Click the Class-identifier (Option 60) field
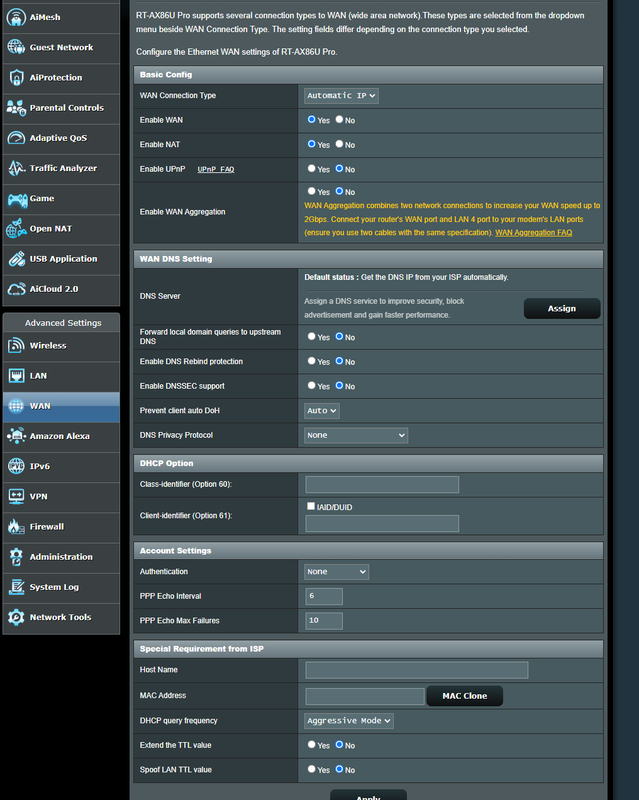639x800 pixels. pos(382,484)
